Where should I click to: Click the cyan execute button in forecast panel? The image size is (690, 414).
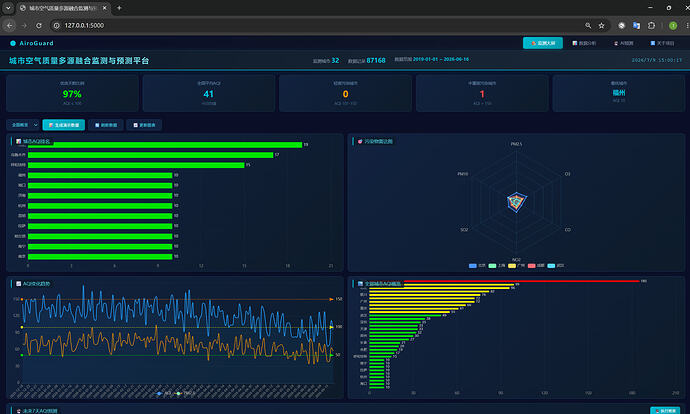click(665, 410)
